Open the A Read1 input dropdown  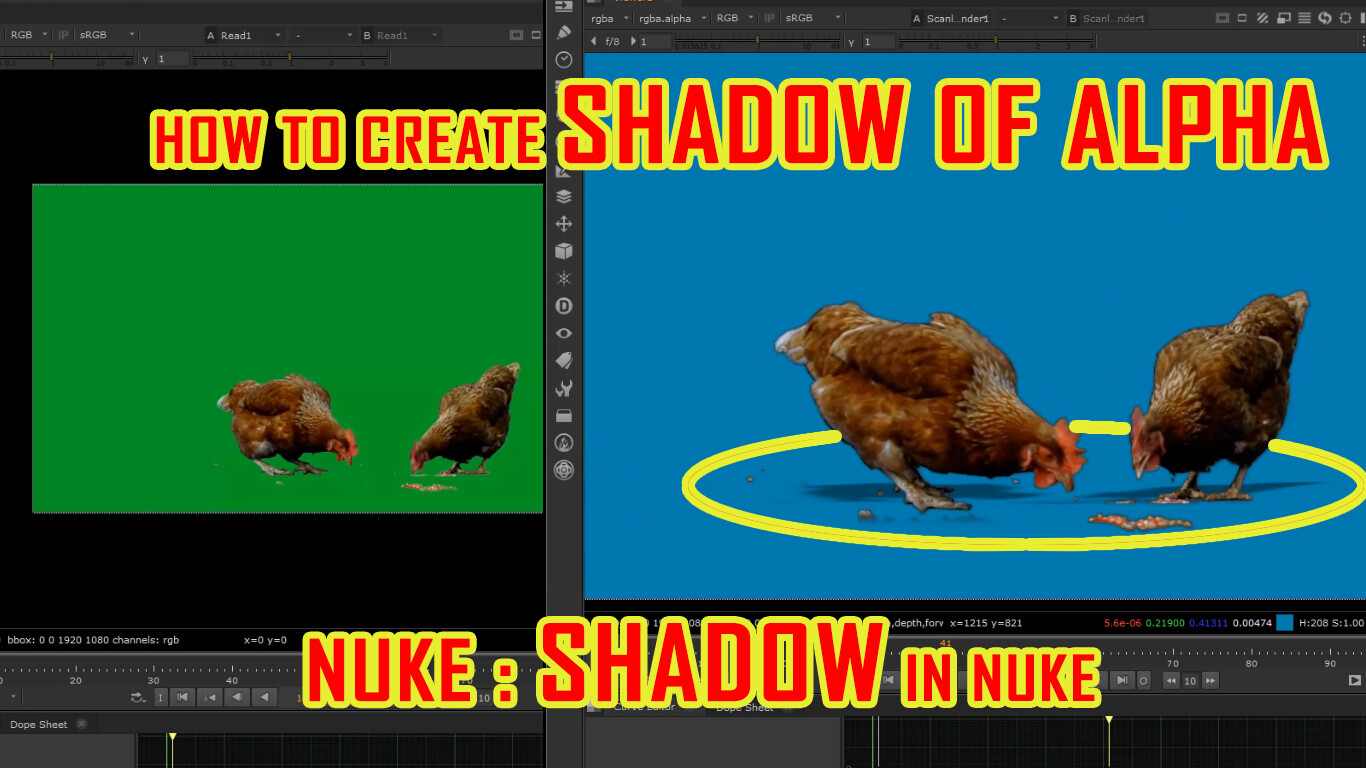pyautogui.click(x=245, y=35)
